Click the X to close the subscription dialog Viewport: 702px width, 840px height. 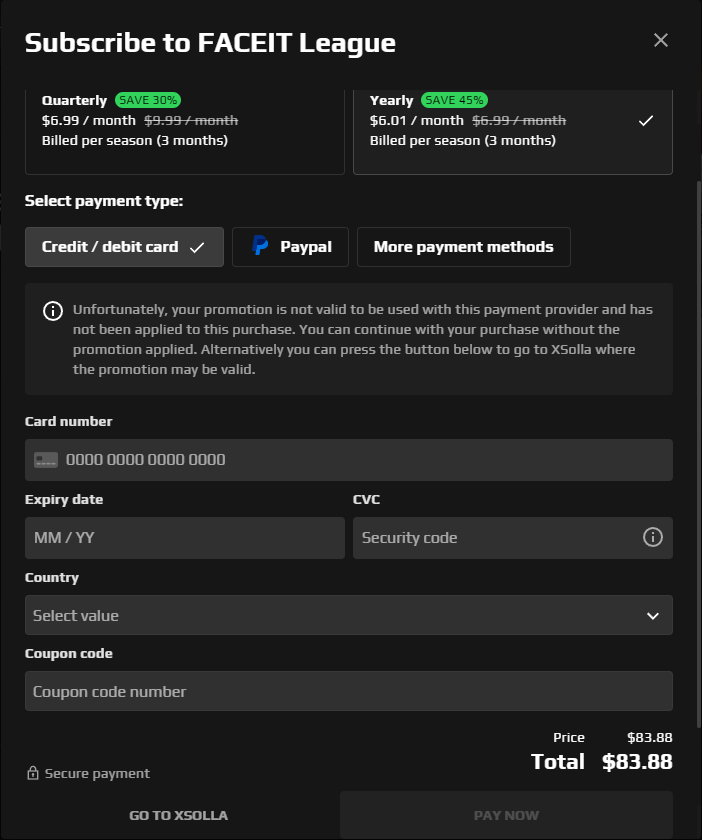point(660,40)
